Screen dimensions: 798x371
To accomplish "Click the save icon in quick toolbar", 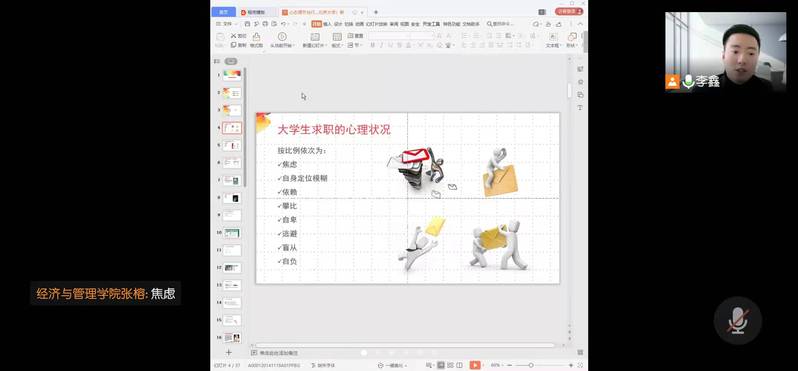I will point(247,24).
